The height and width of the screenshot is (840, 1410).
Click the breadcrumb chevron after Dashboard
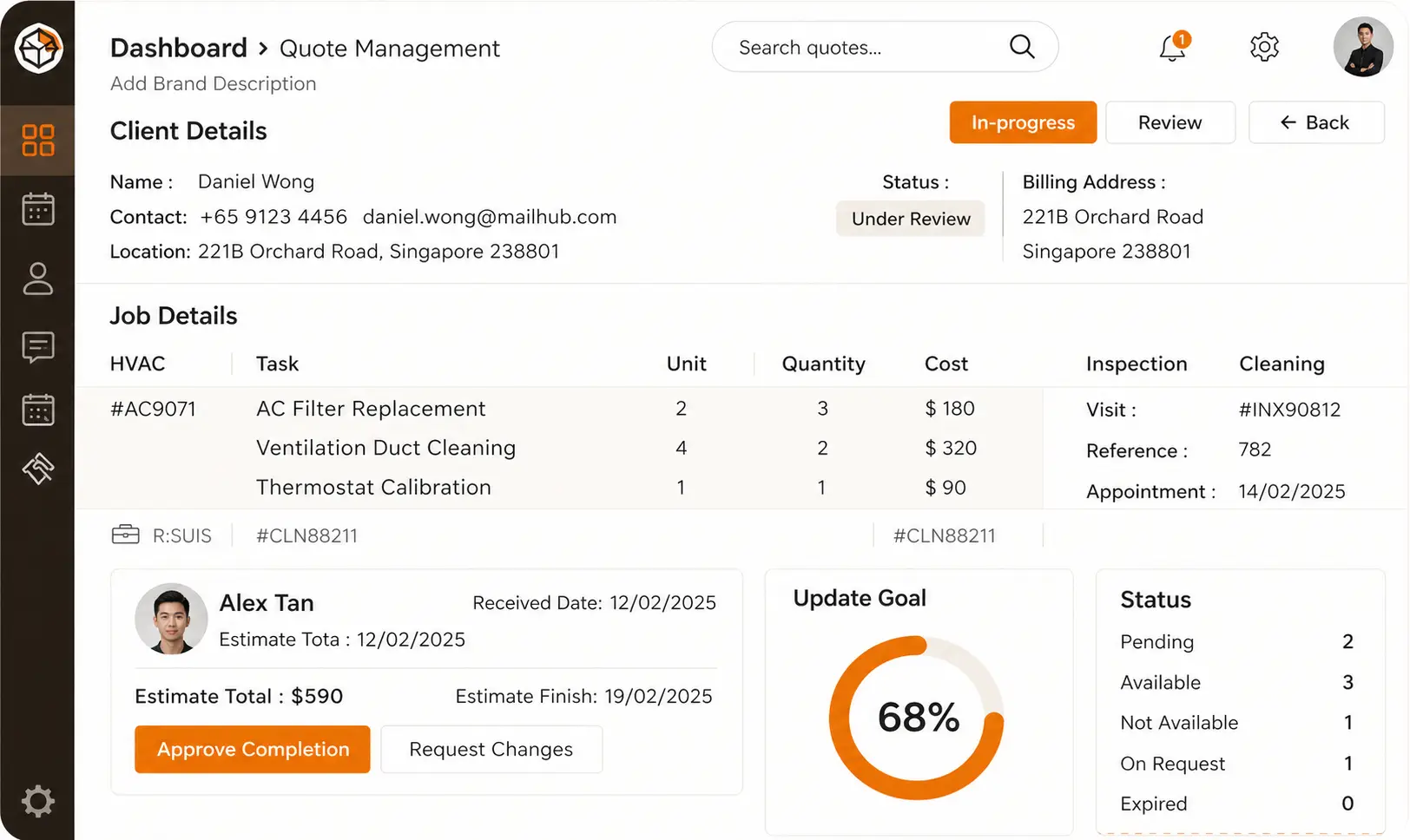263,49
